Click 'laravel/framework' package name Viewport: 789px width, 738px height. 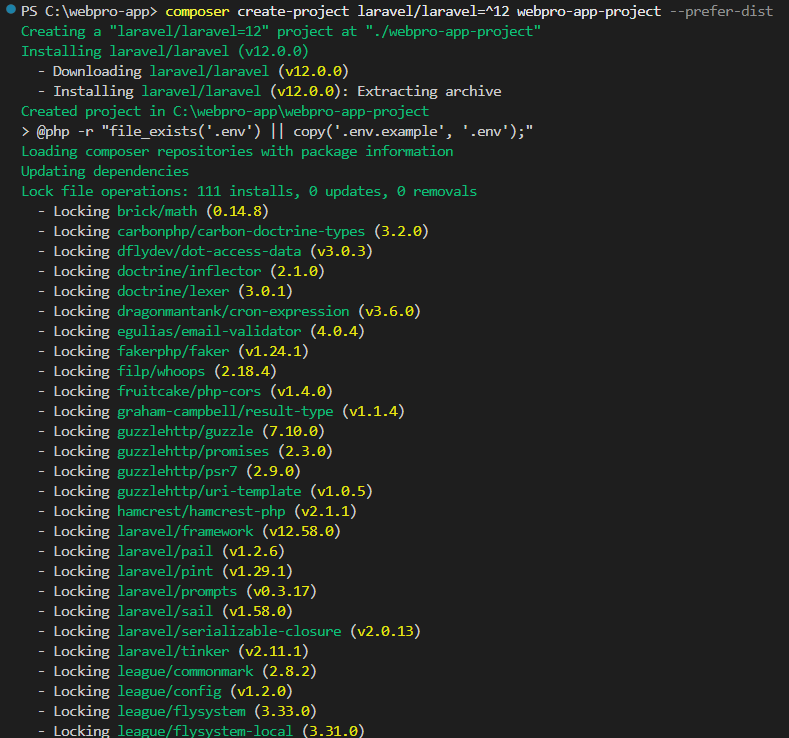185,532
